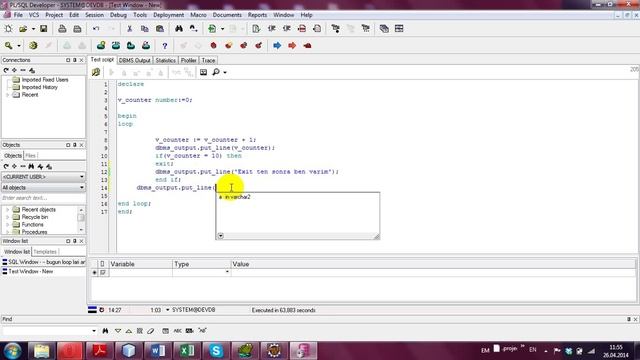This screenshot has width=640, height=360.
Task: Click the window tile icon in top toolbar
Action: pyautogui.click(x=399, y=29)
